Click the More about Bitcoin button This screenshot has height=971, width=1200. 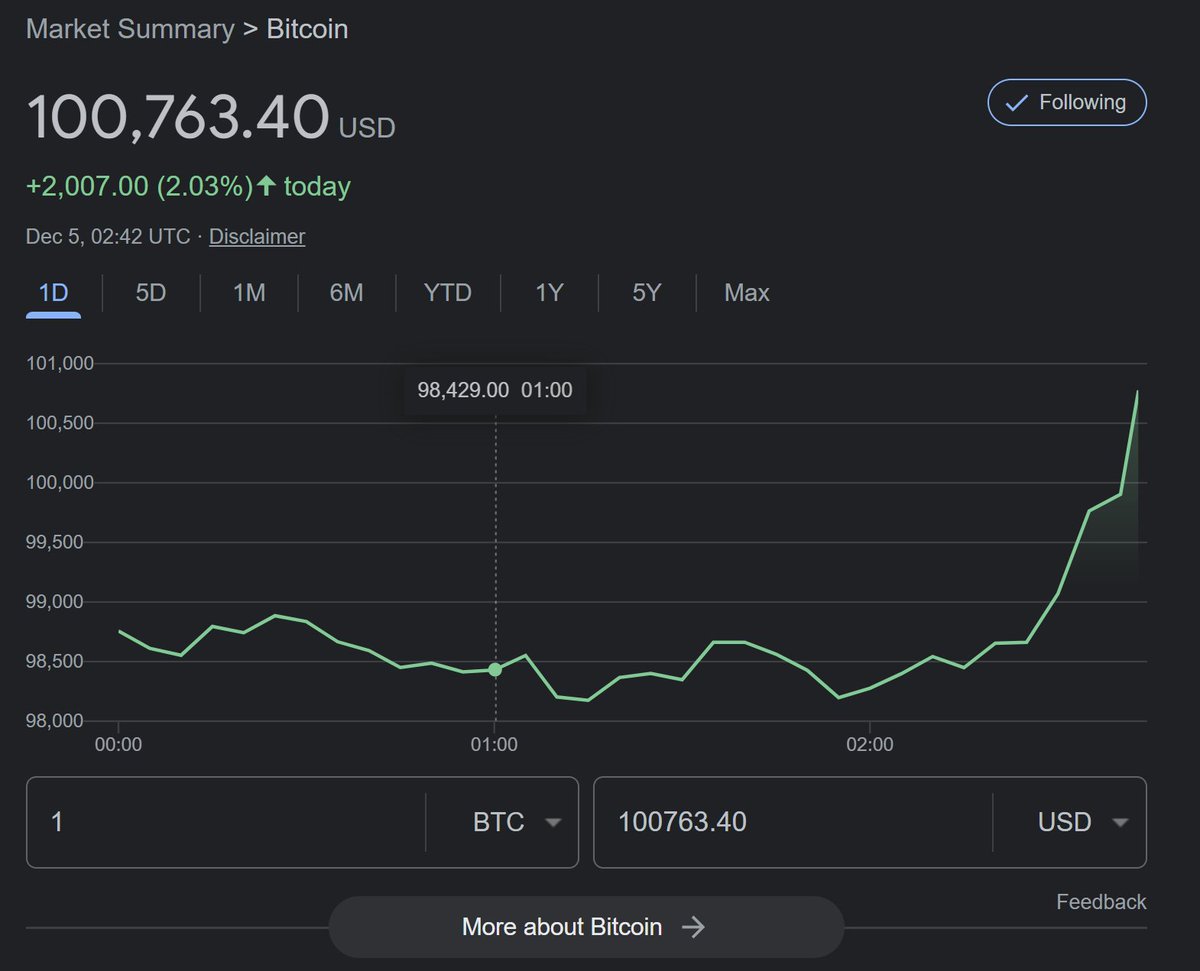[585, 927]
